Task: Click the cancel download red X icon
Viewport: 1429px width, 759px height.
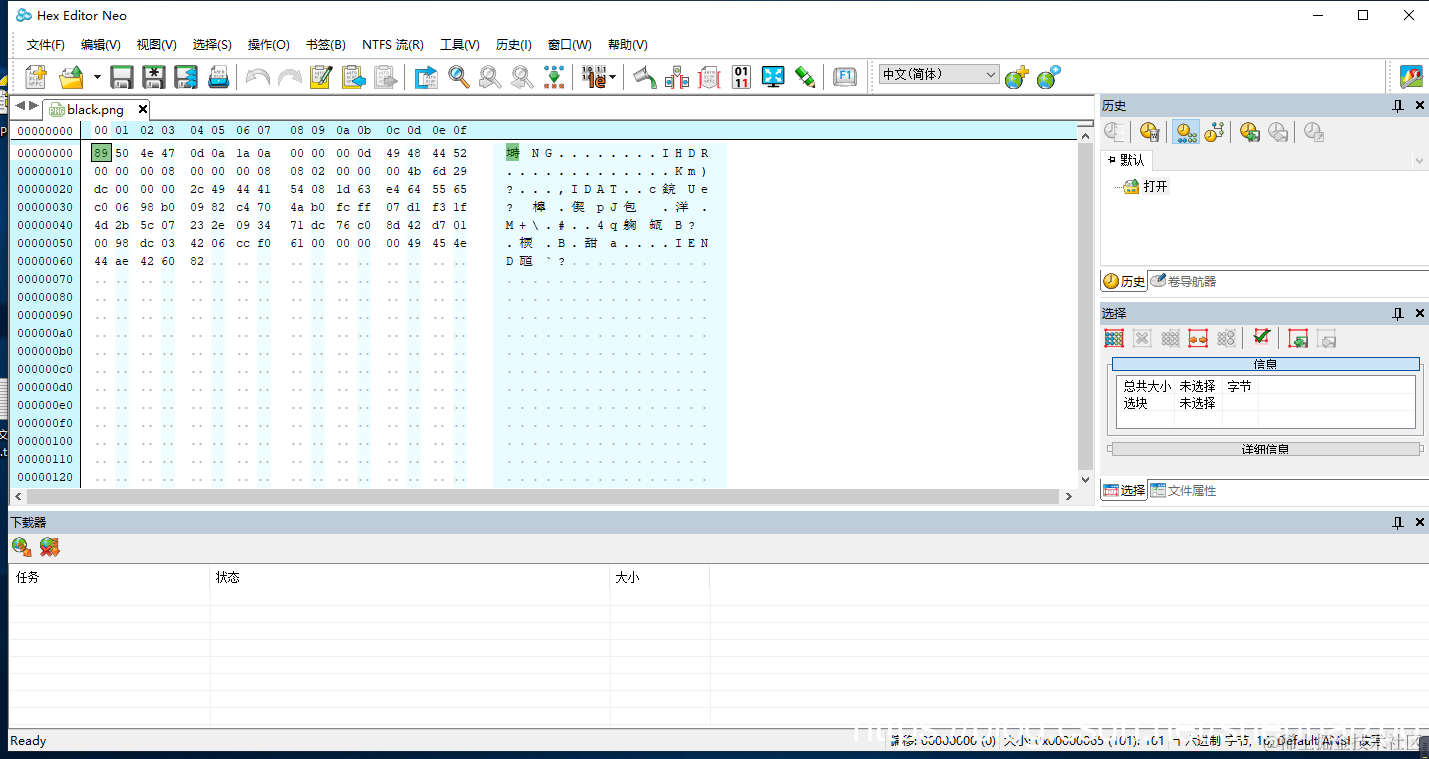Action: (49, 547)
